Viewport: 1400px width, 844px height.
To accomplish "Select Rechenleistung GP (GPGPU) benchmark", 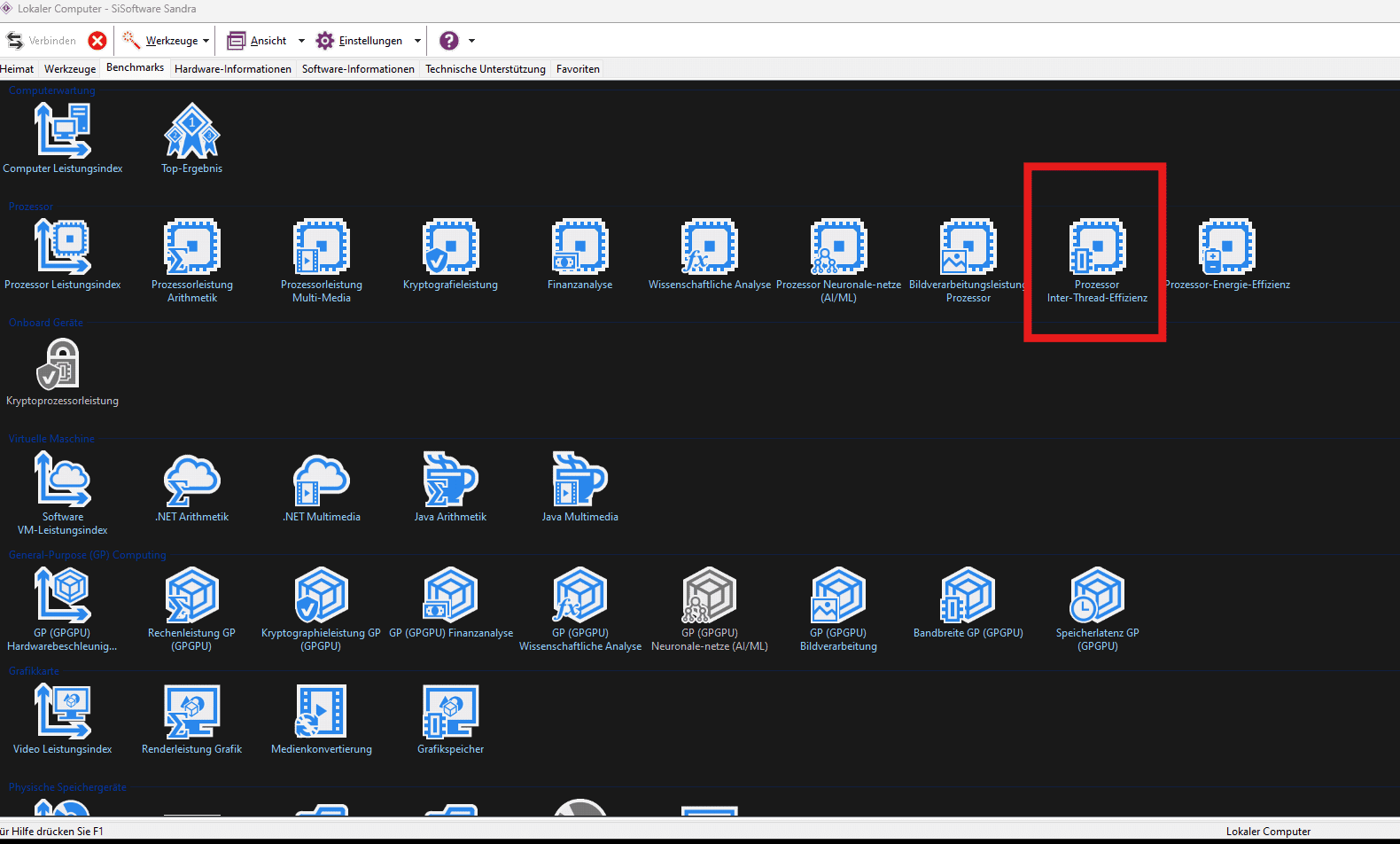I will (192, 609).
